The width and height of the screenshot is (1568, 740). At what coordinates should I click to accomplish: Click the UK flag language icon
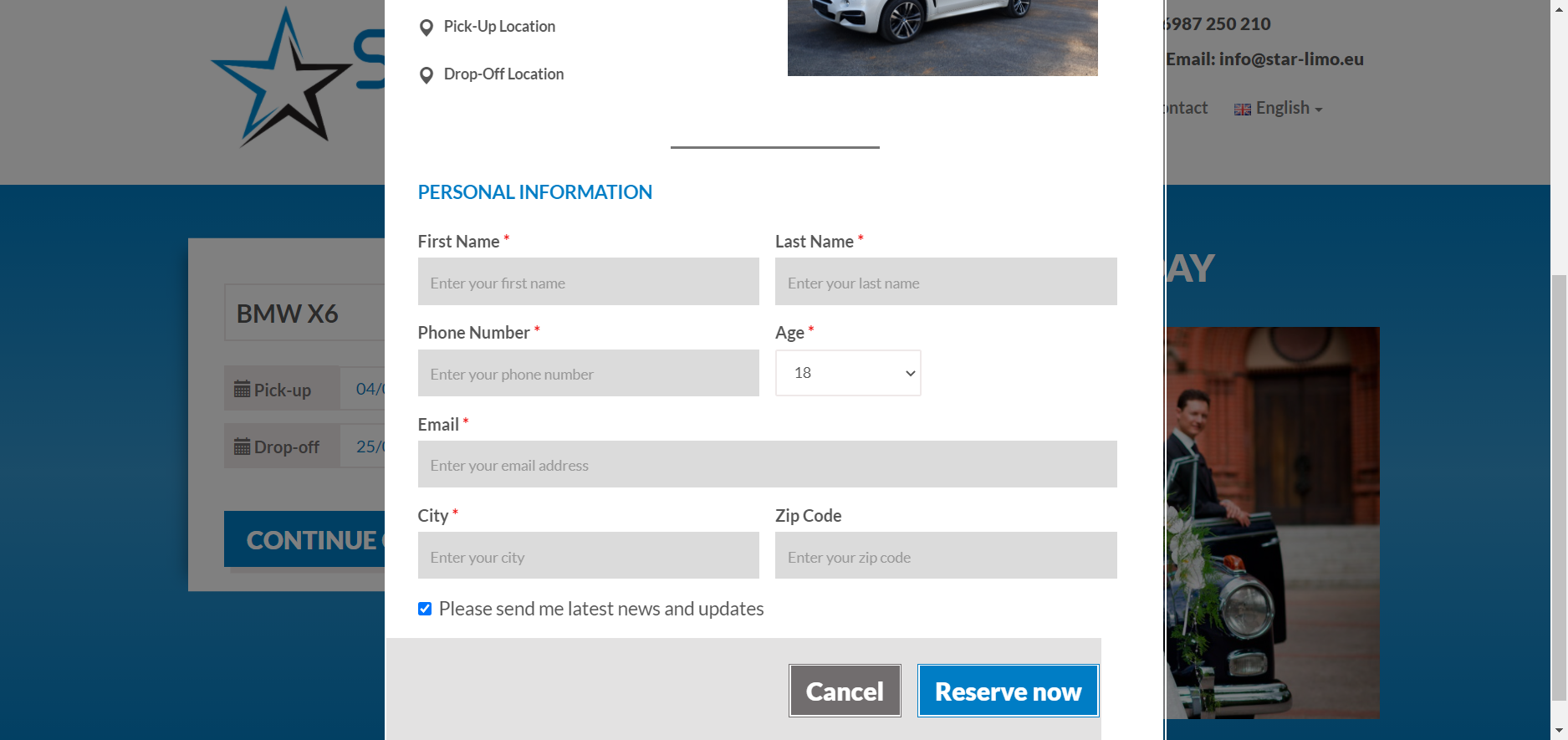coord(1243,110)
